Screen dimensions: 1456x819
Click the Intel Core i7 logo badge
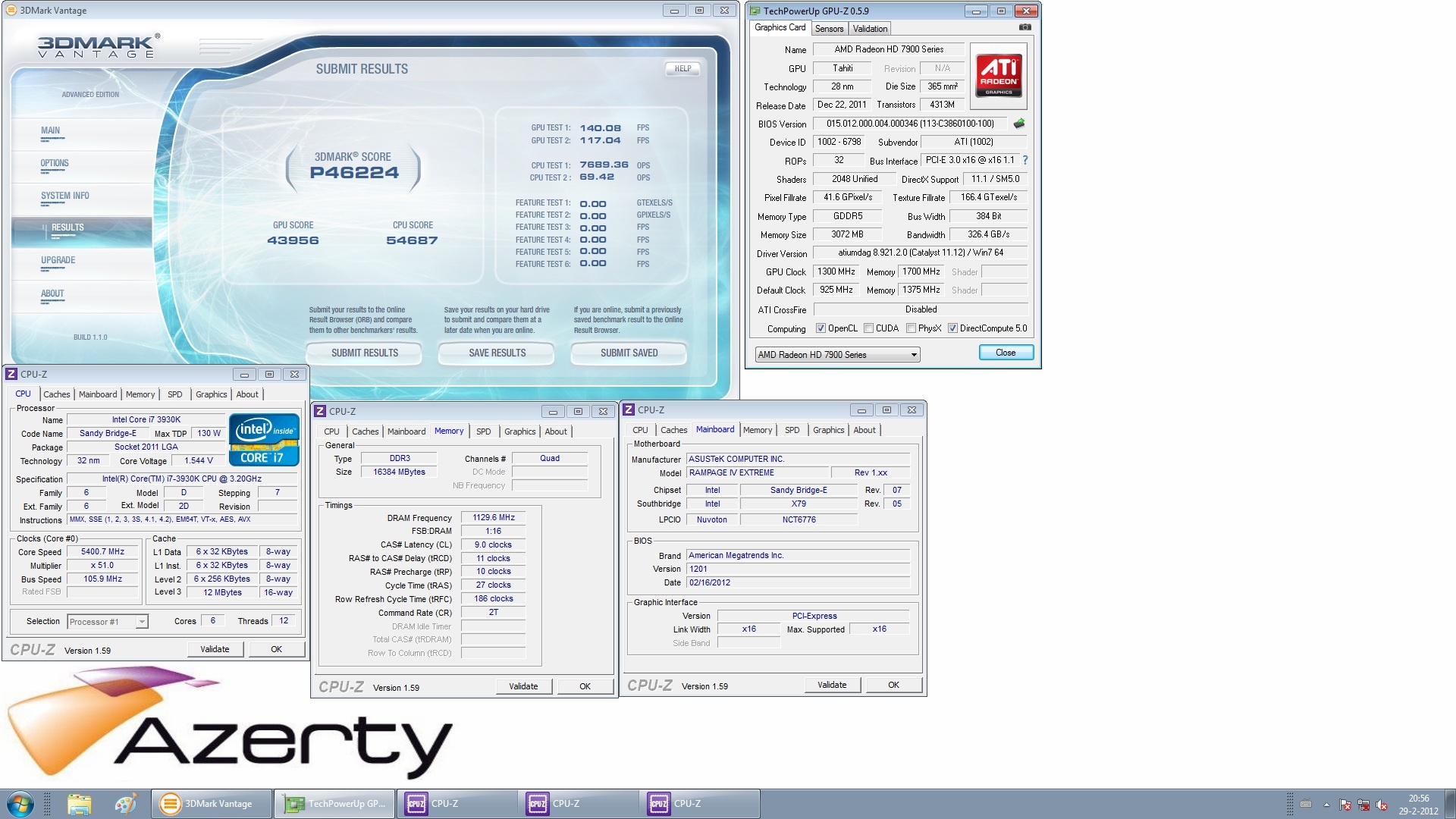(x=264, y=439)
